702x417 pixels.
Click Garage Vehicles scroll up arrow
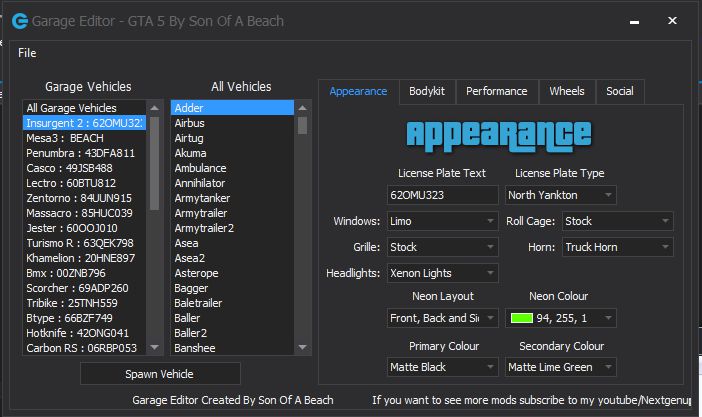tap(154, 108)
